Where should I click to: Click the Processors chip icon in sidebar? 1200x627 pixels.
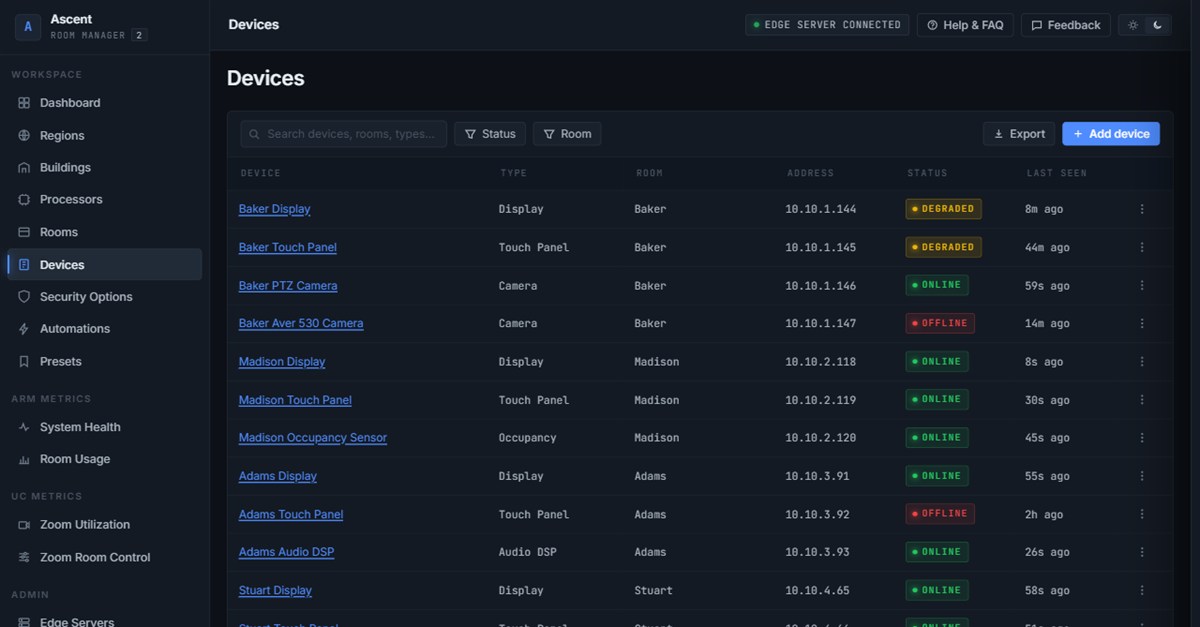point(24,200)
